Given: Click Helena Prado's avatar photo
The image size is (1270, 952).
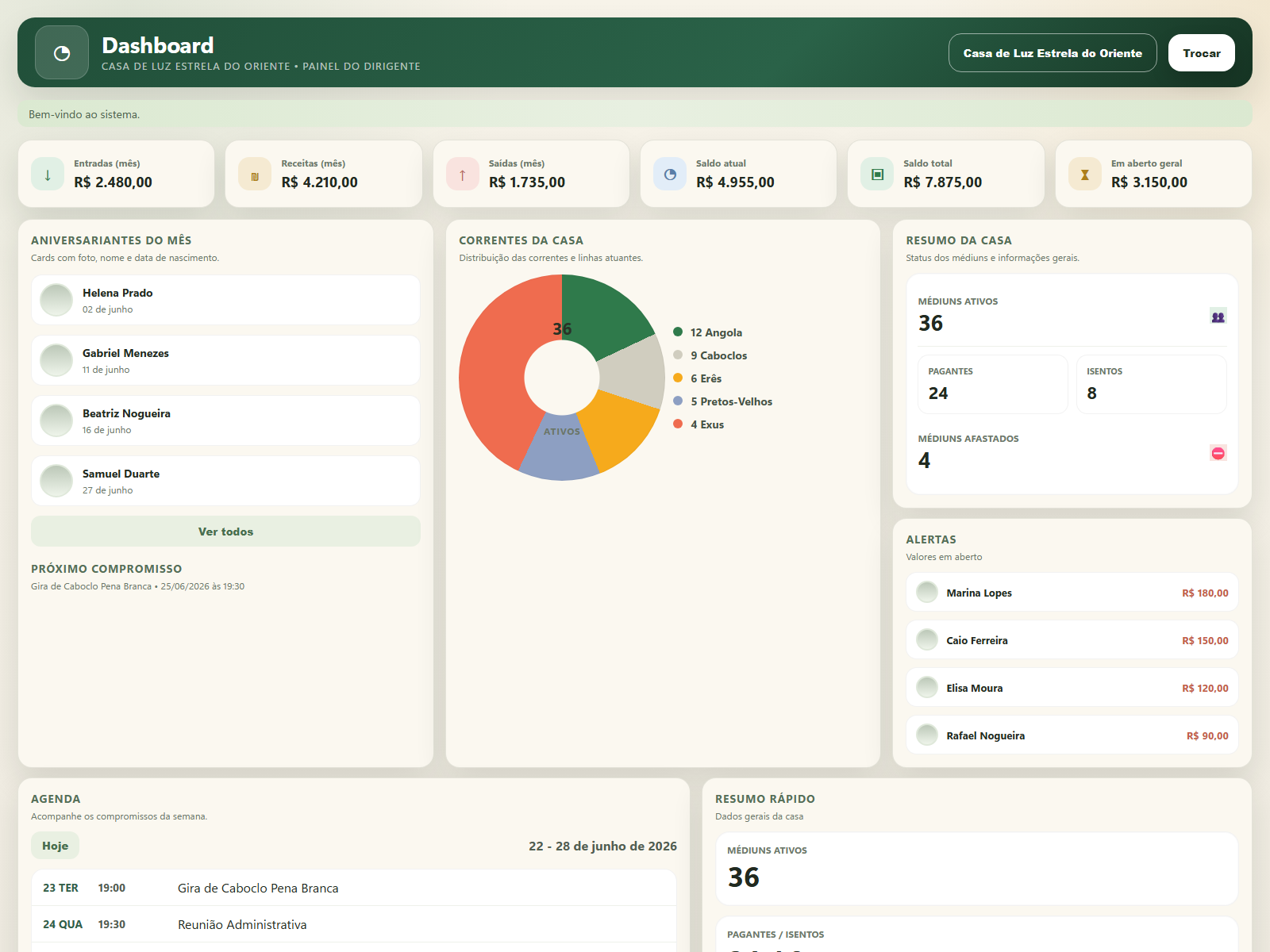Looking at the screenshot, I should 56,300.
